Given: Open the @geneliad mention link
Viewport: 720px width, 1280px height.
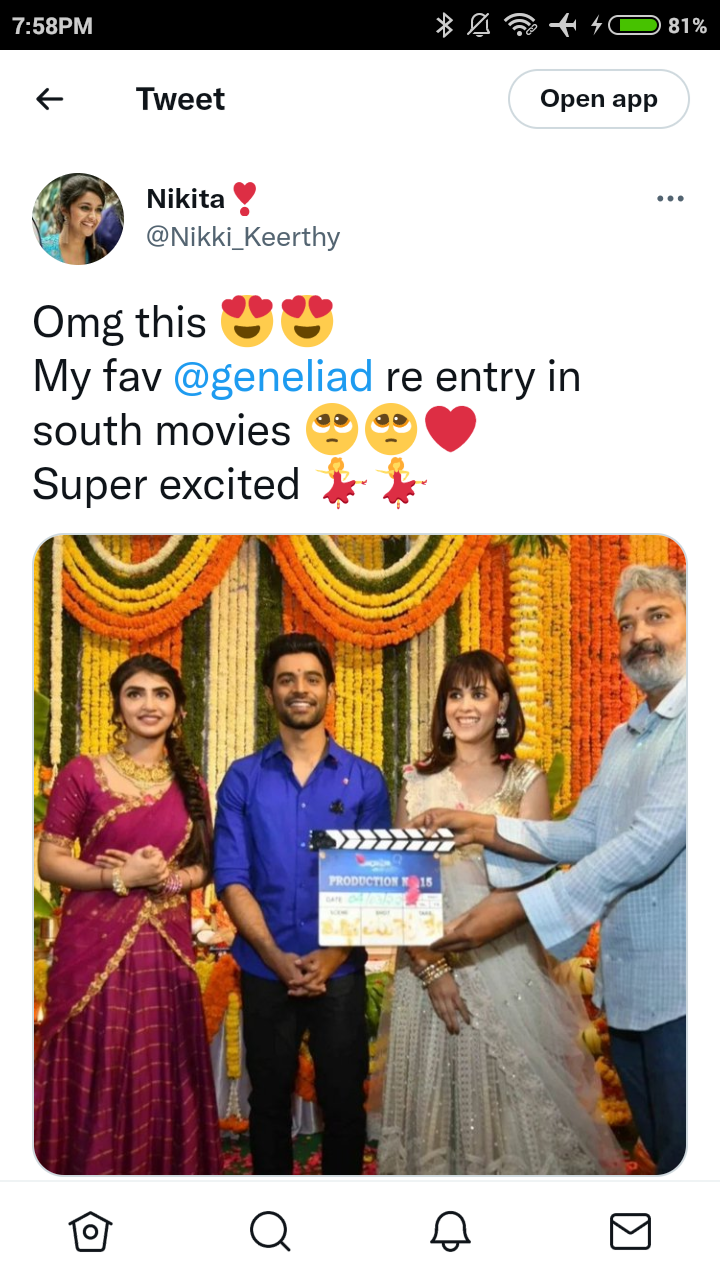Looking at the screenshot, I should click(273, 377).
